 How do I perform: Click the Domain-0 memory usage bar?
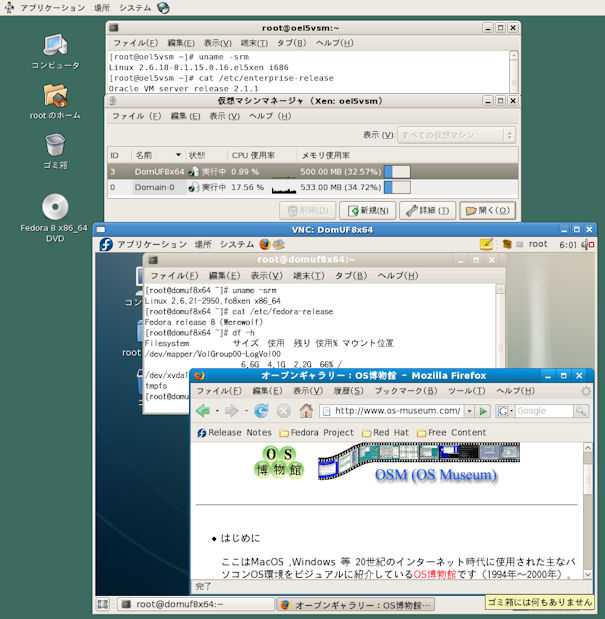[397, 187]
